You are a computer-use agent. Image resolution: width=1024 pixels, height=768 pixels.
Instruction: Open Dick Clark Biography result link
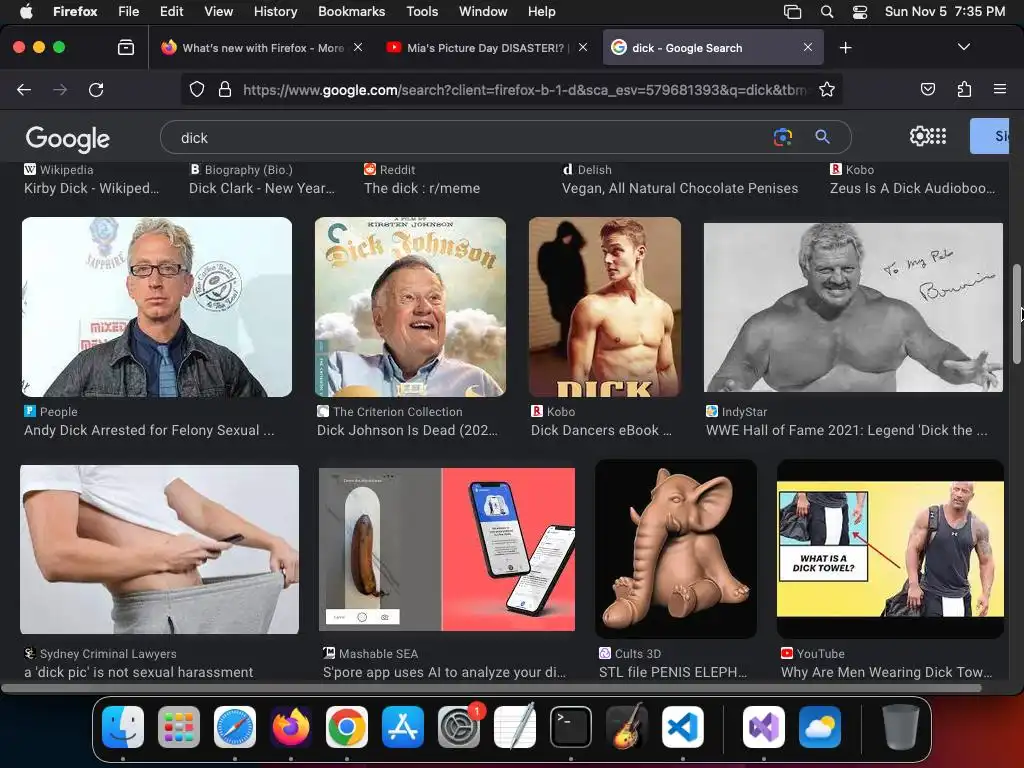261,188
